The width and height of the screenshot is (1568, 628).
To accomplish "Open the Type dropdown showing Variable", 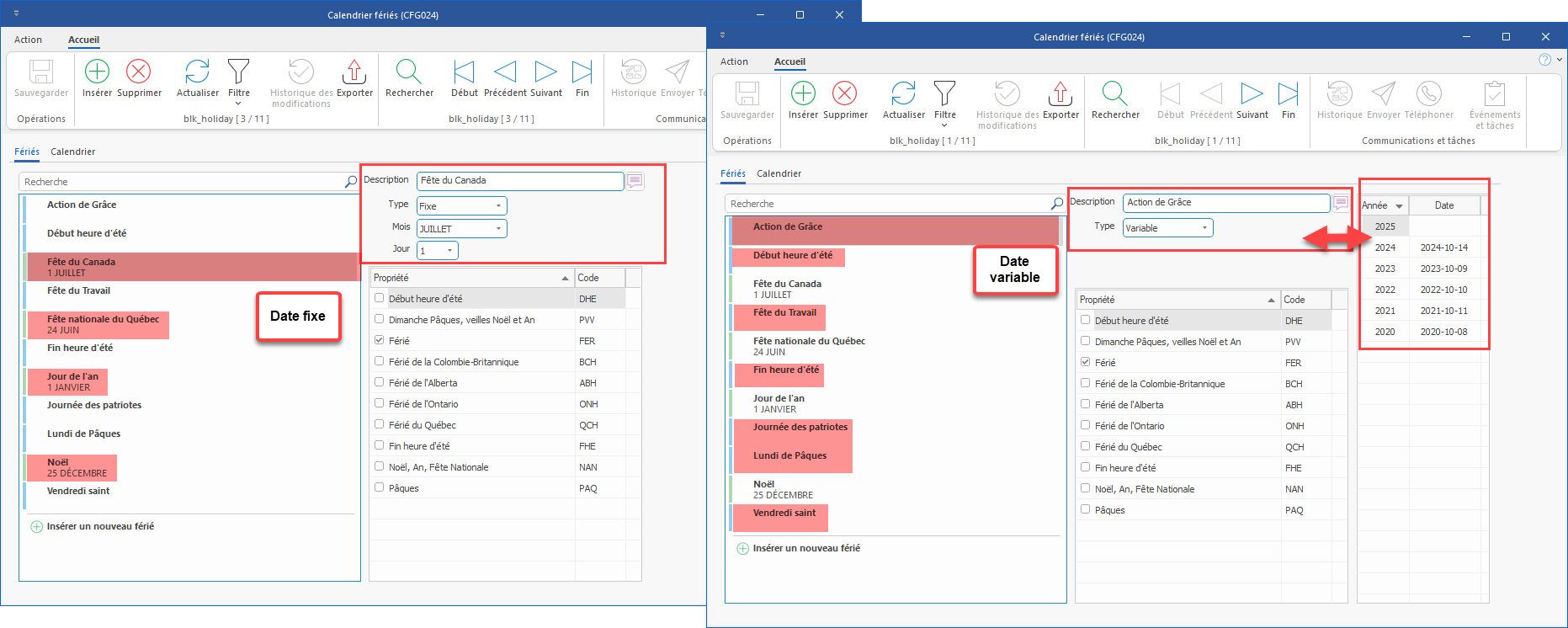I will coord(1204,228).
